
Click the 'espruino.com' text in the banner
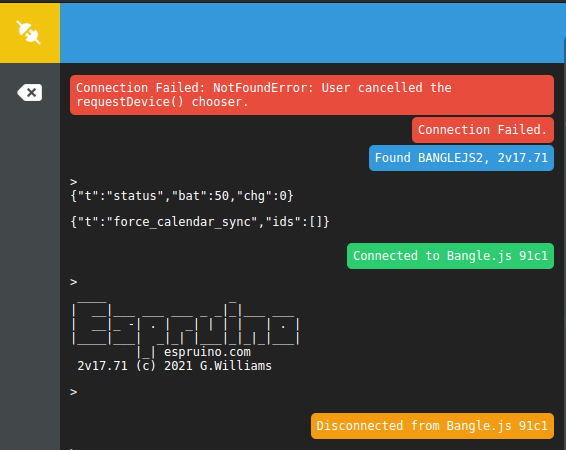pos(207,352)
